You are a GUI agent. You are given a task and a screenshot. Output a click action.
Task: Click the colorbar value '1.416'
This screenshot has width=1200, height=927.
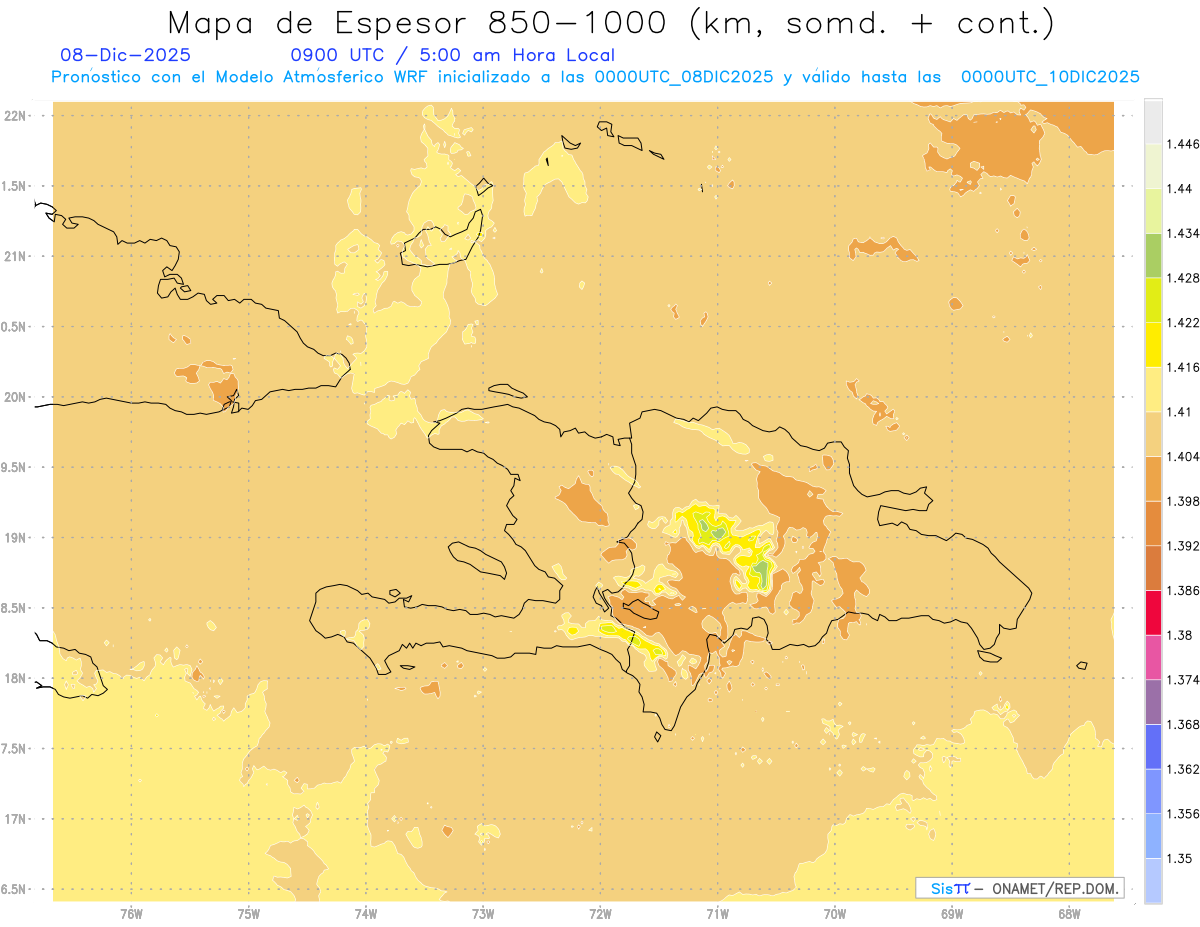1182,367
